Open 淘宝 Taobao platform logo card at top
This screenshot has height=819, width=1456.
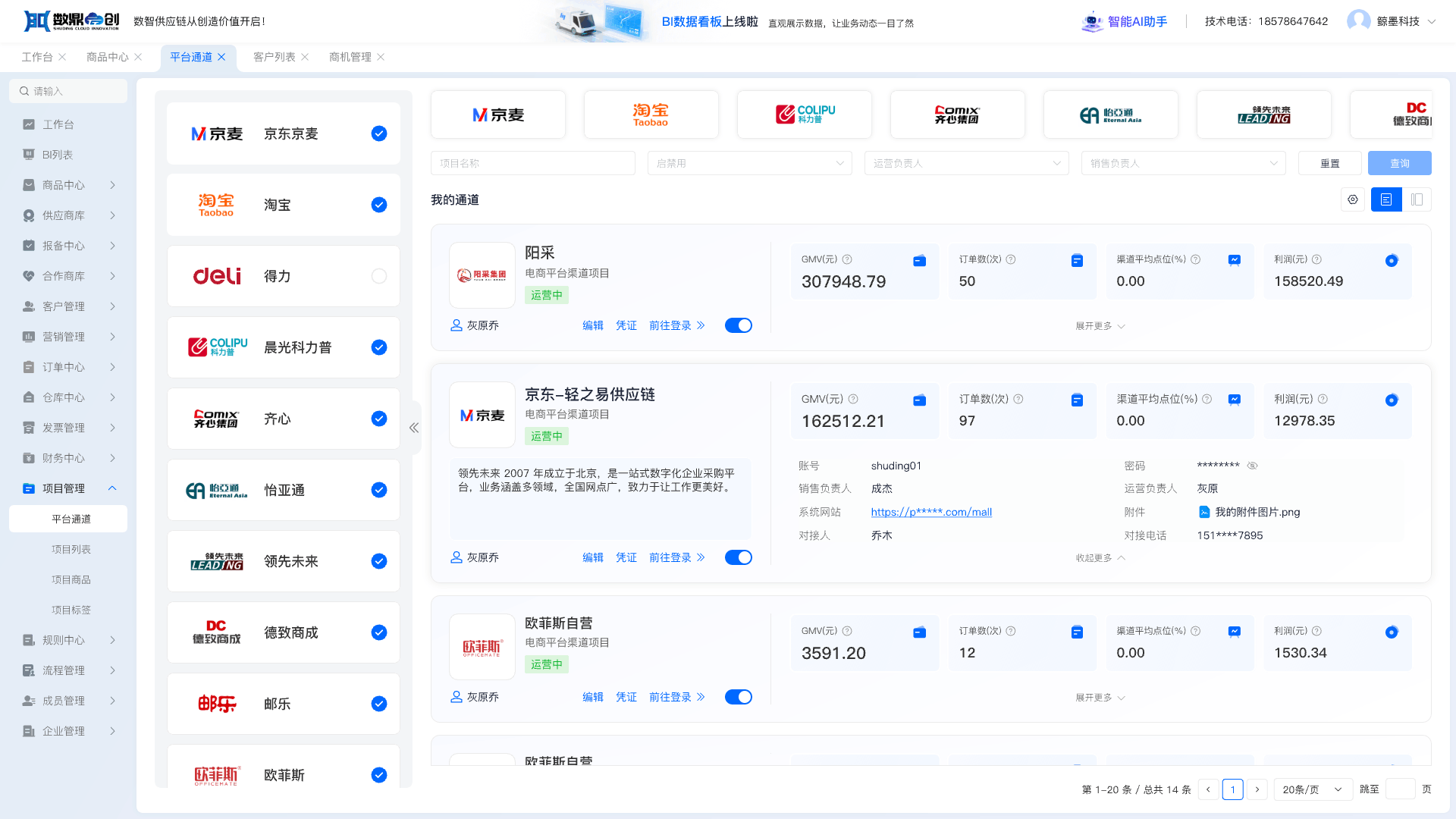point(651,115)
